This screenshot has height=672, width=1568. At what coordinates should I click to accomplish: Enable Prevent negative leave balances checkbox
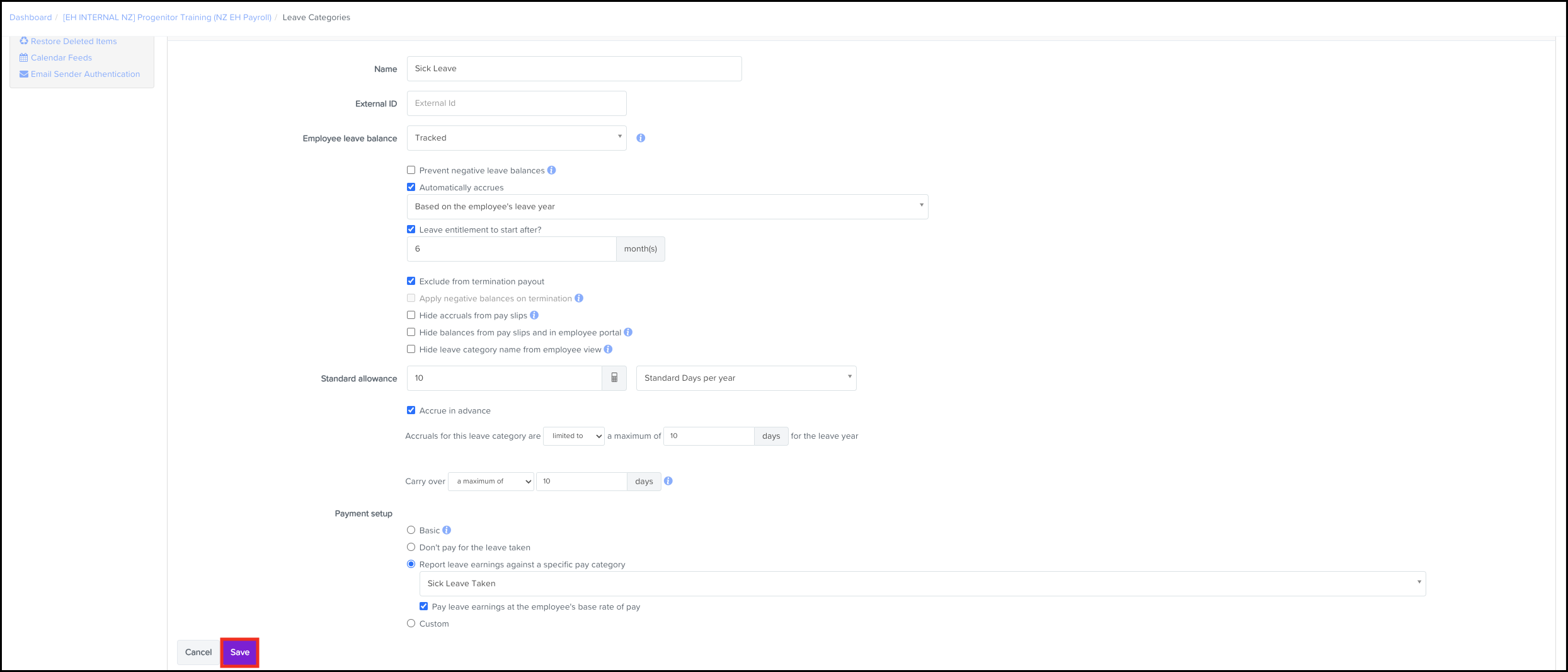pyautogui.click(x=411, y=170)
